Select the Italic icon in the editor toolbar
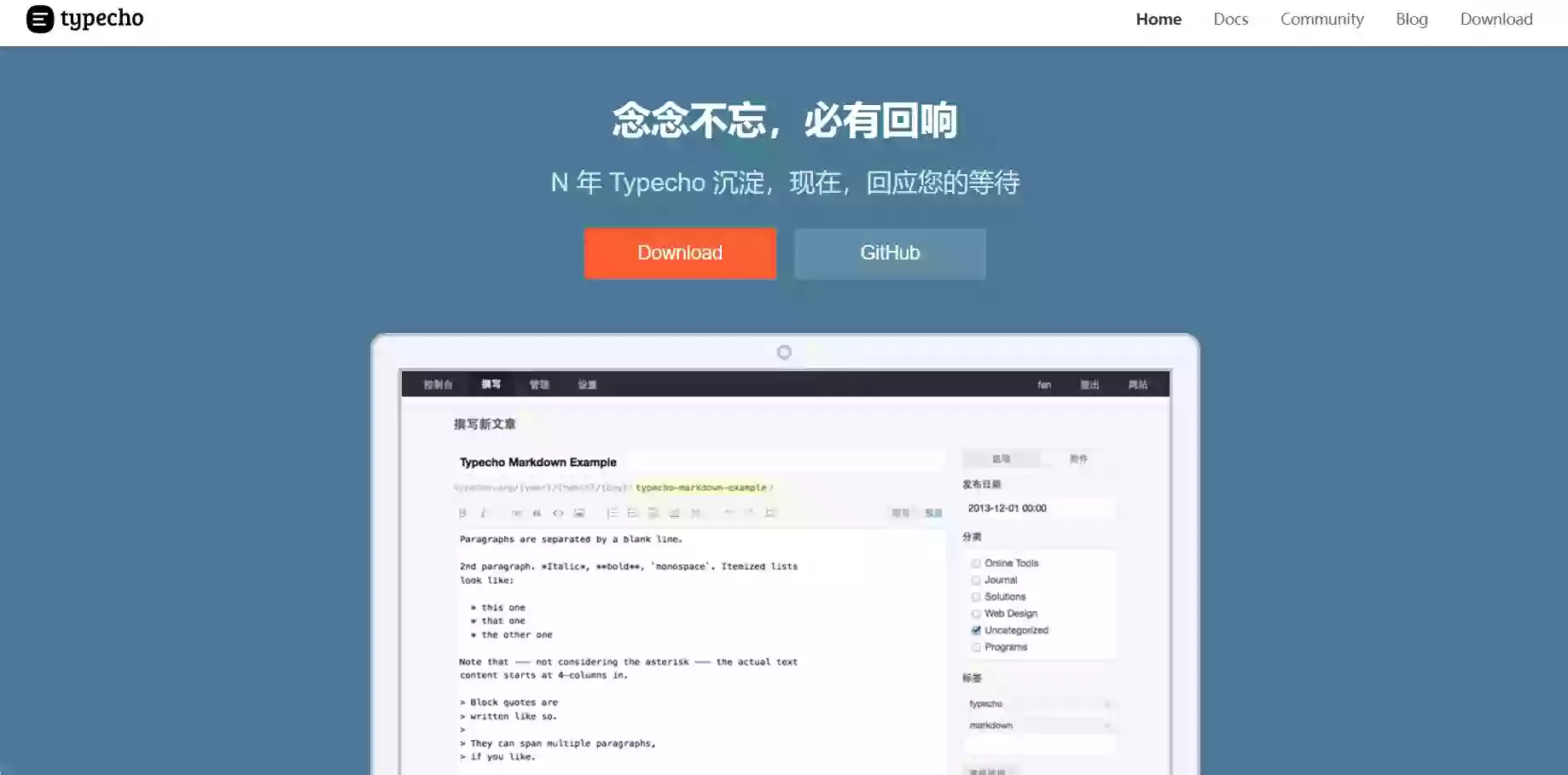1568x775 pixels. (x=484, y=513)
